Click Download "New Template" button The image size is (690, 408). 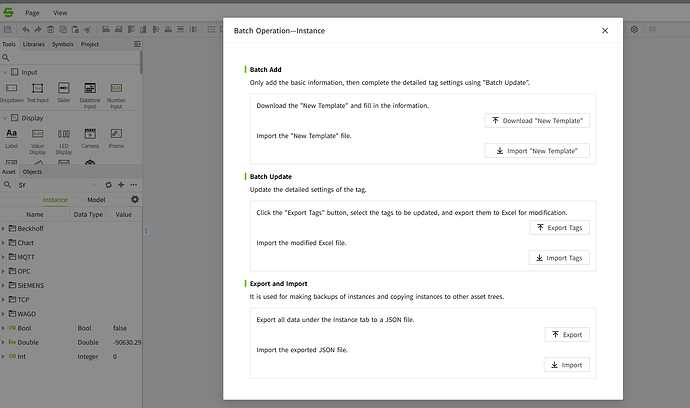coord(537,120)
